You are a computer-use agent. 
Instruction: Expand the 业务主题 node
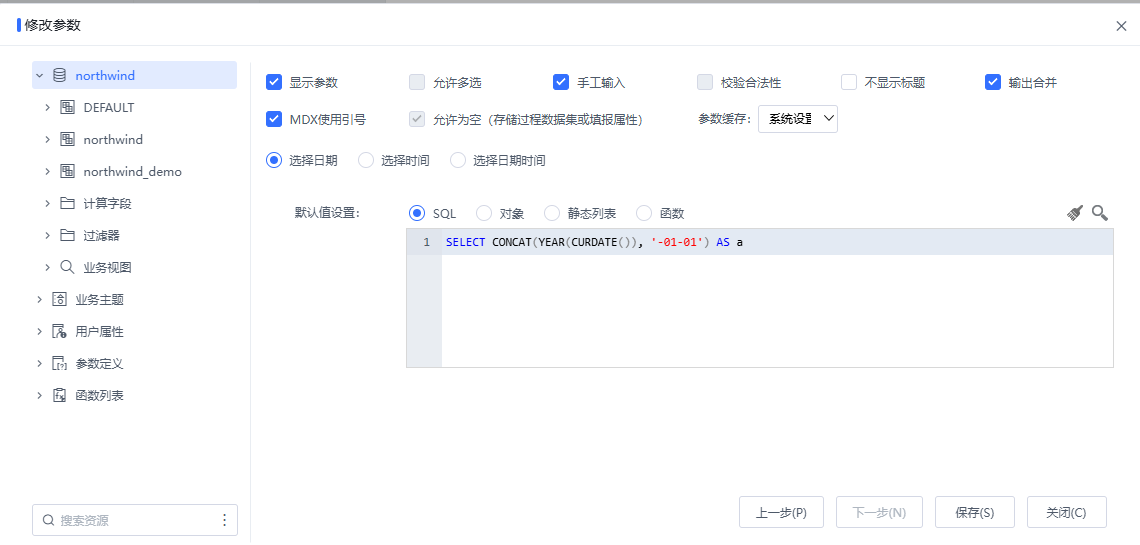[39, 299]
